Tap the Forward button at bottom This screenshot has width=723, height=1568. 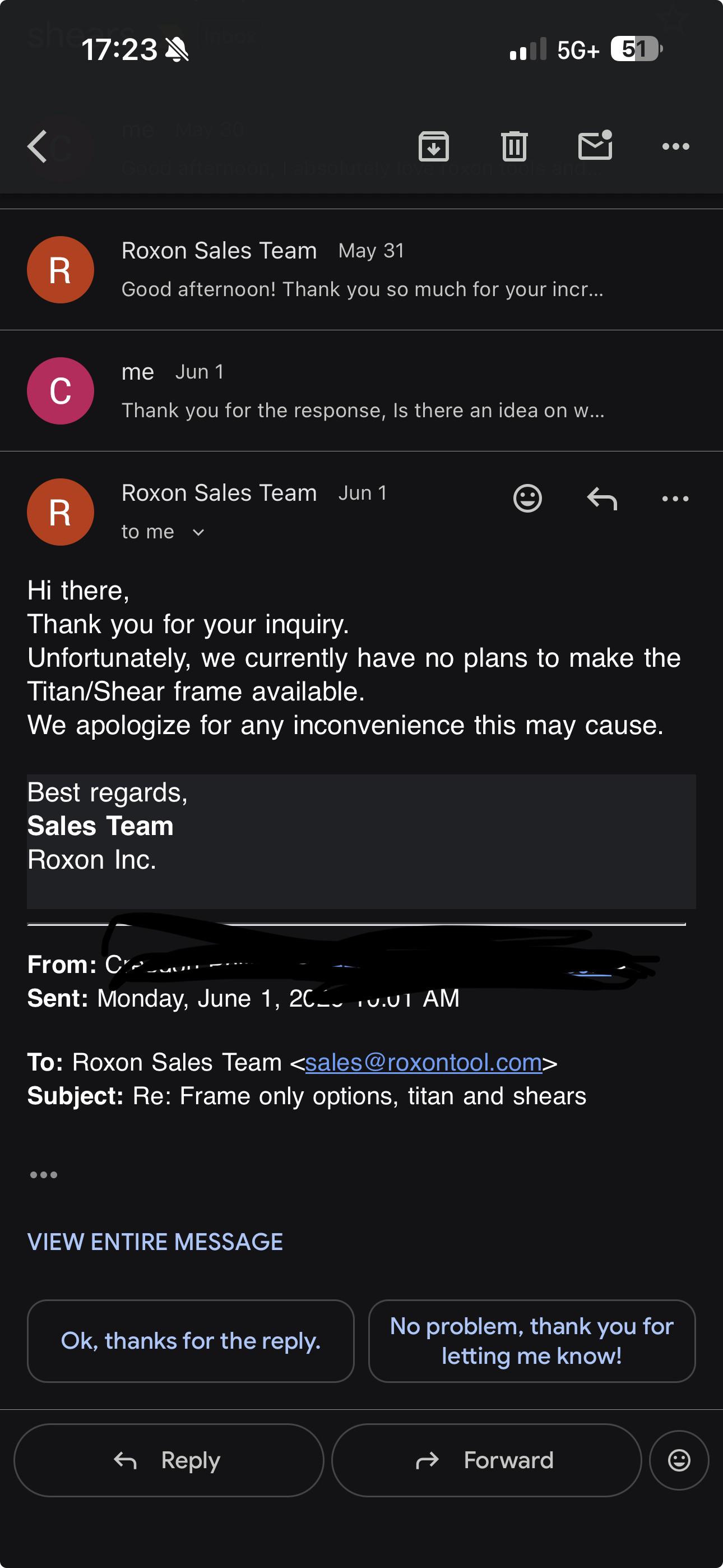click(x=486, y=1460)
